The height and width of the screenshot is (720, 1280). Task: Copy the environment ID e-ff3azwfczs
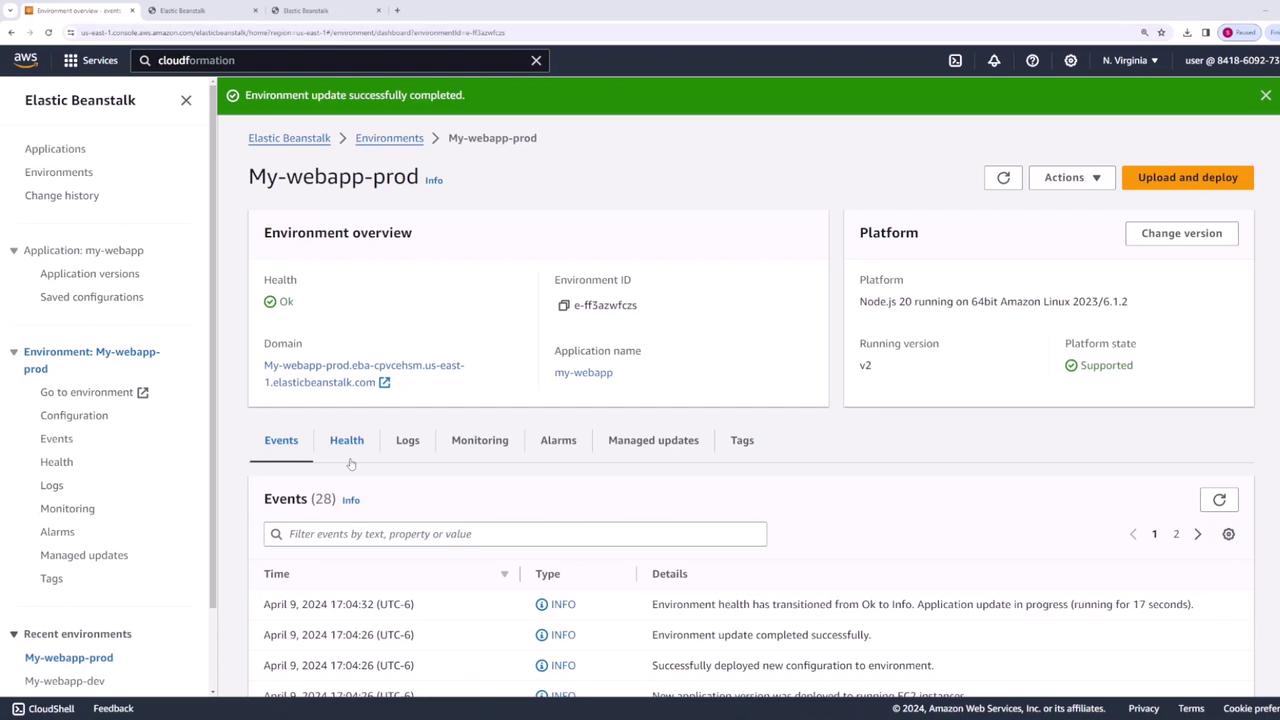pos(564,305)
